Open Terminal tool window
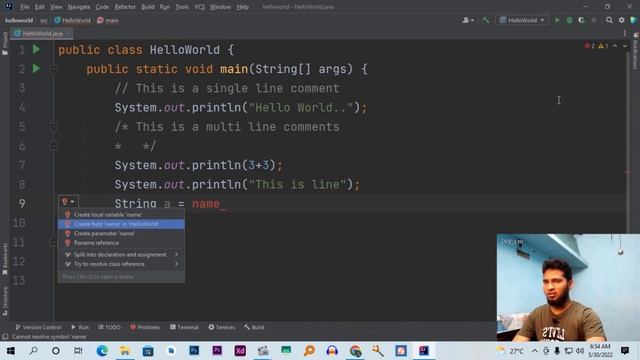Image resolution: width=640 pixels, height=360 pixels. [x=184, y=327]
